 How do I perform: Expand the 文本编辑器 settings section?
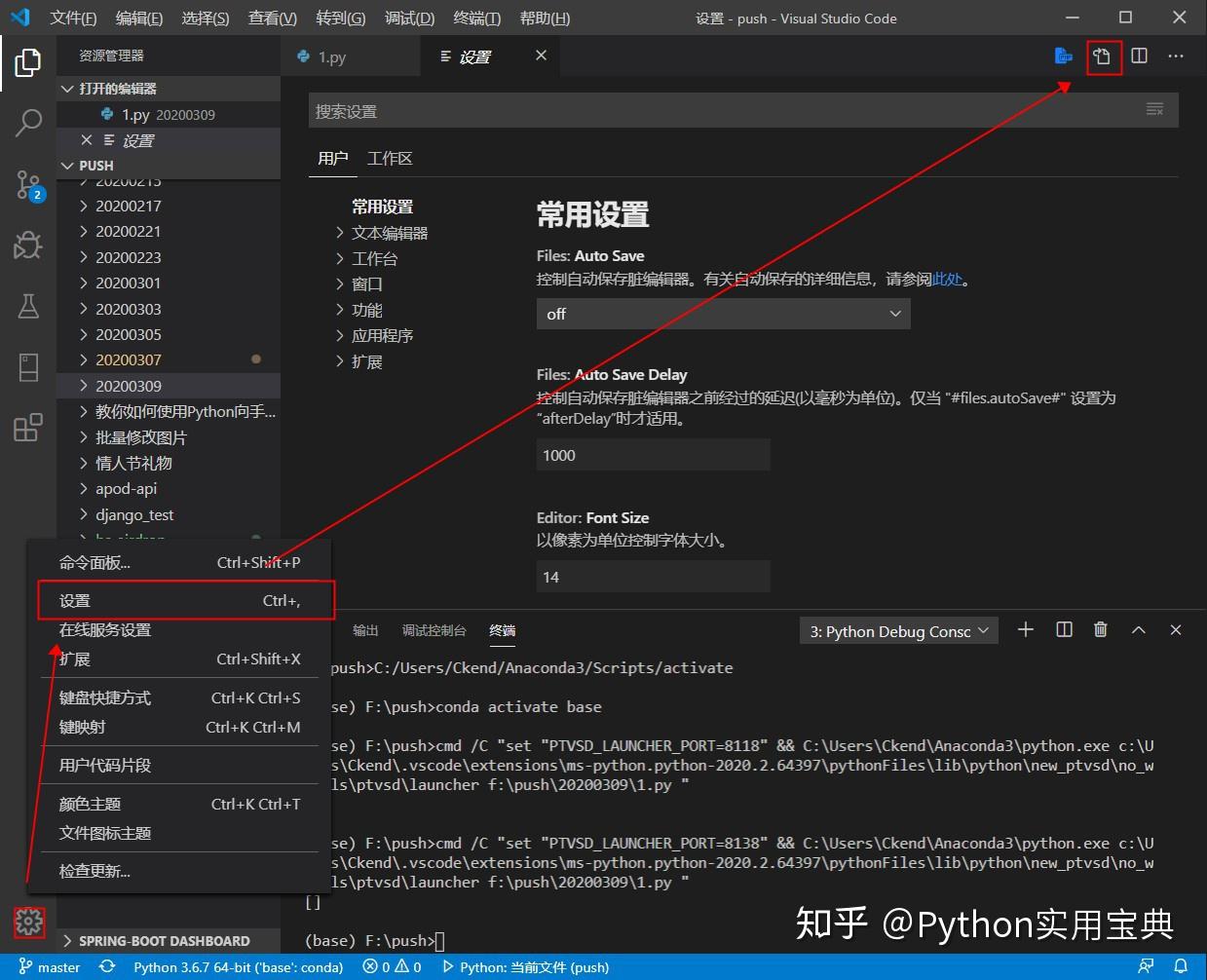click(x=389, y=232)
